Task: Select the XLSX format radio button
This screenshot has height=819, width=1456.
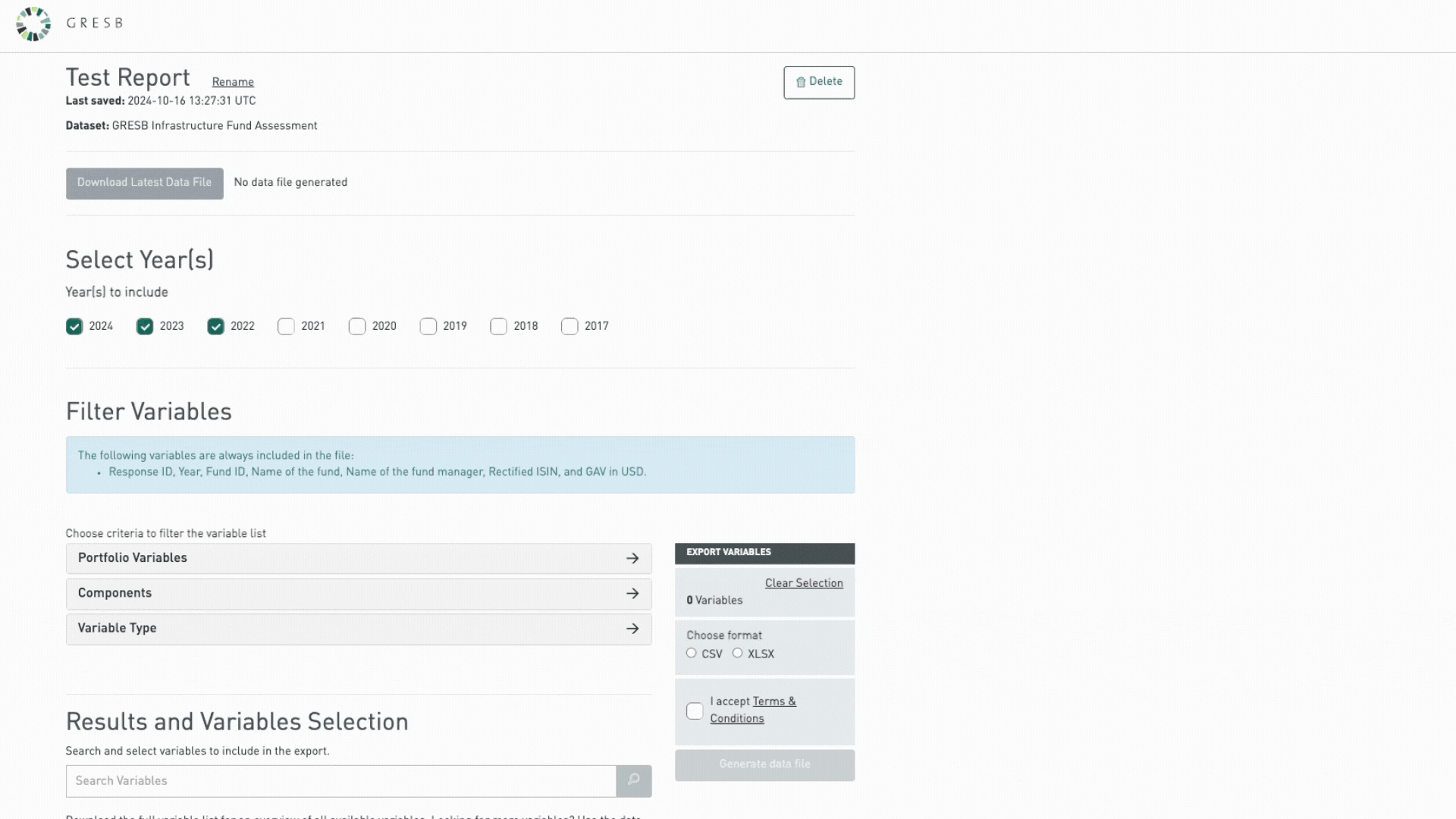Action: (737, 653)
